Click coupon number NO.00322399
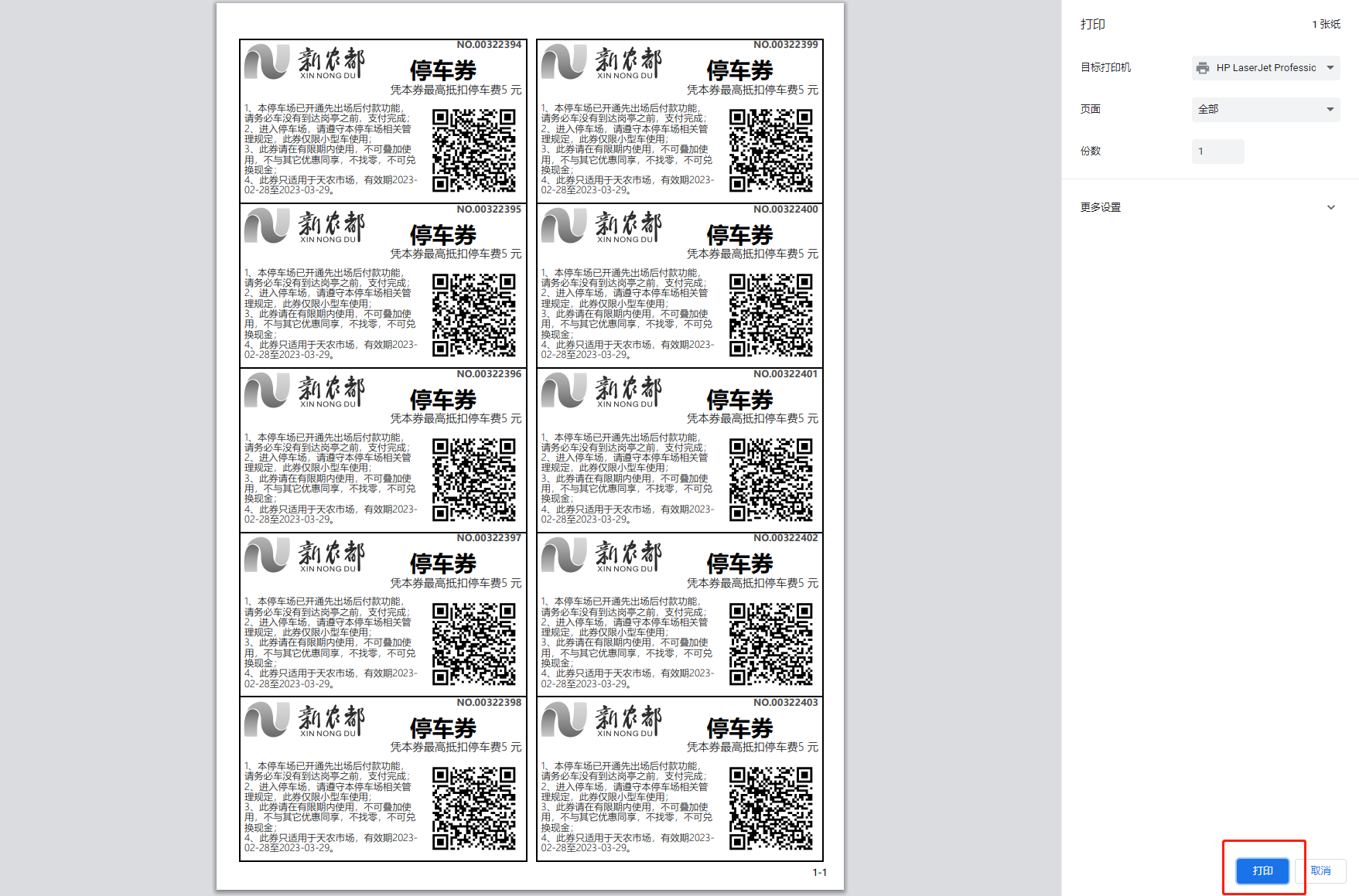1359x896 pixels. click(786, 45)
